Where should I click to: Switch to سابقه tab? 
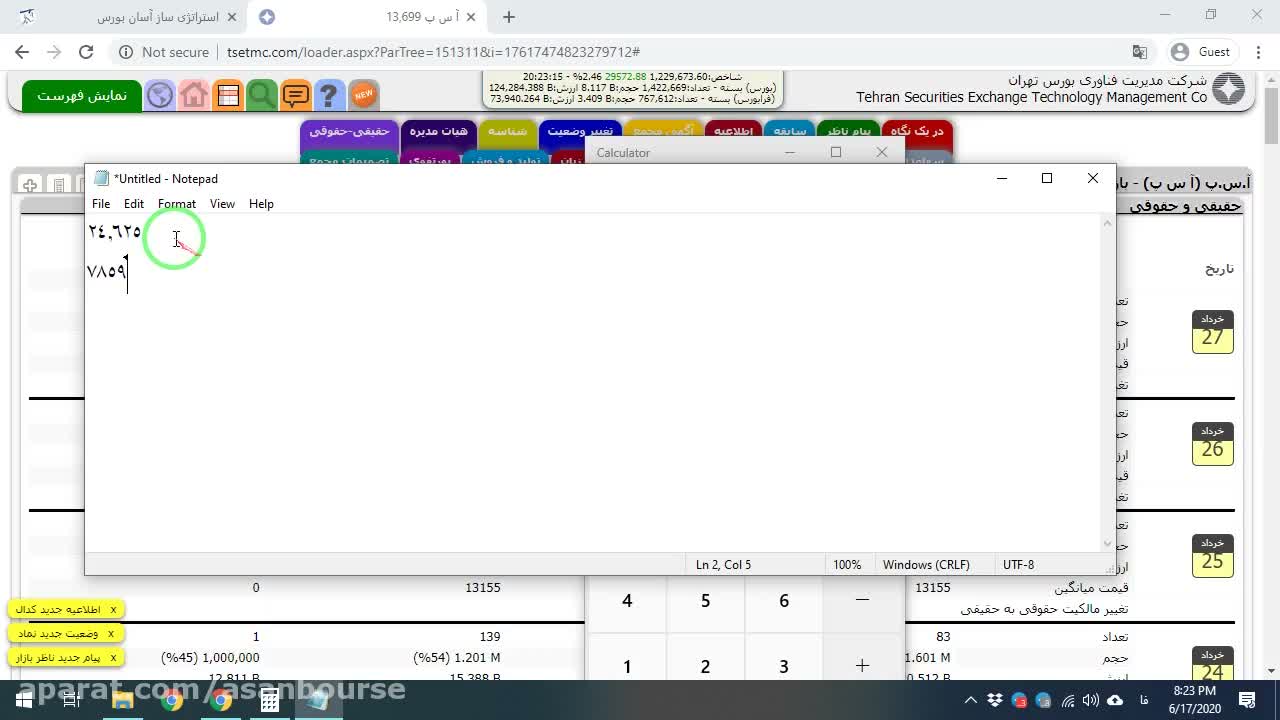tap(790, 131)
